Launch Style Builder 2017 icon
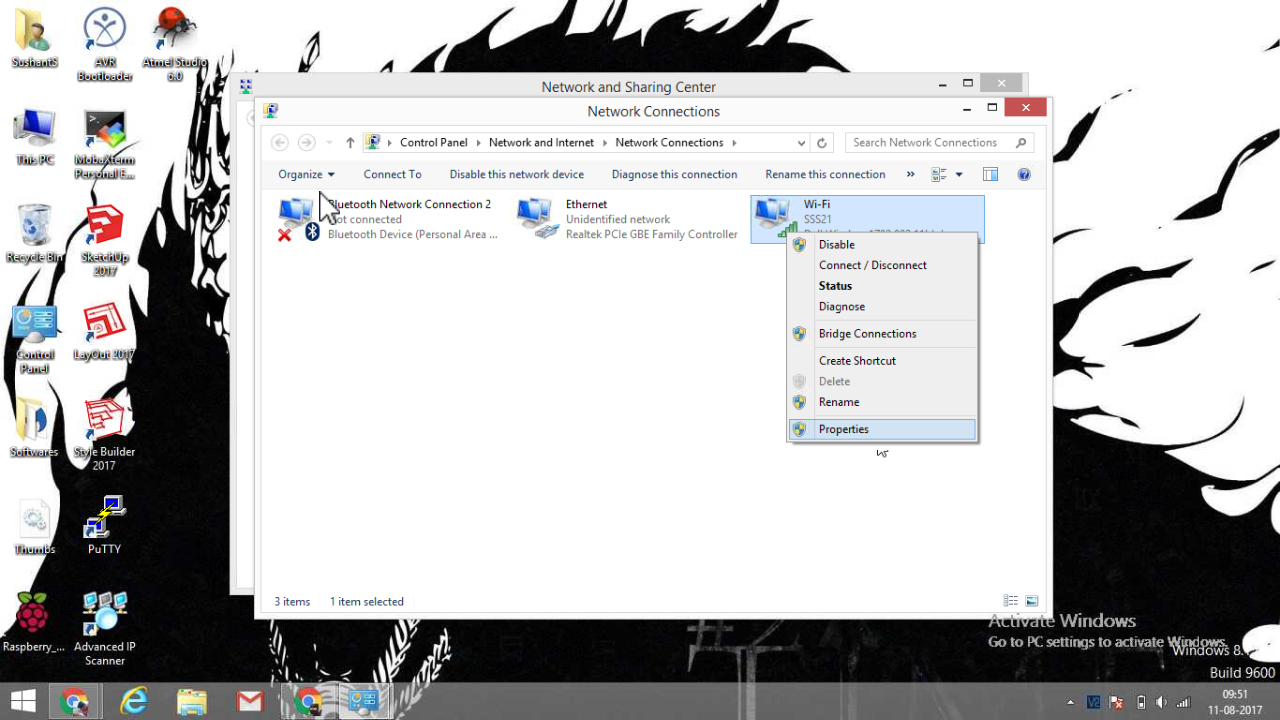Viewport: 1280px width, 720px height. coord(104,435)
